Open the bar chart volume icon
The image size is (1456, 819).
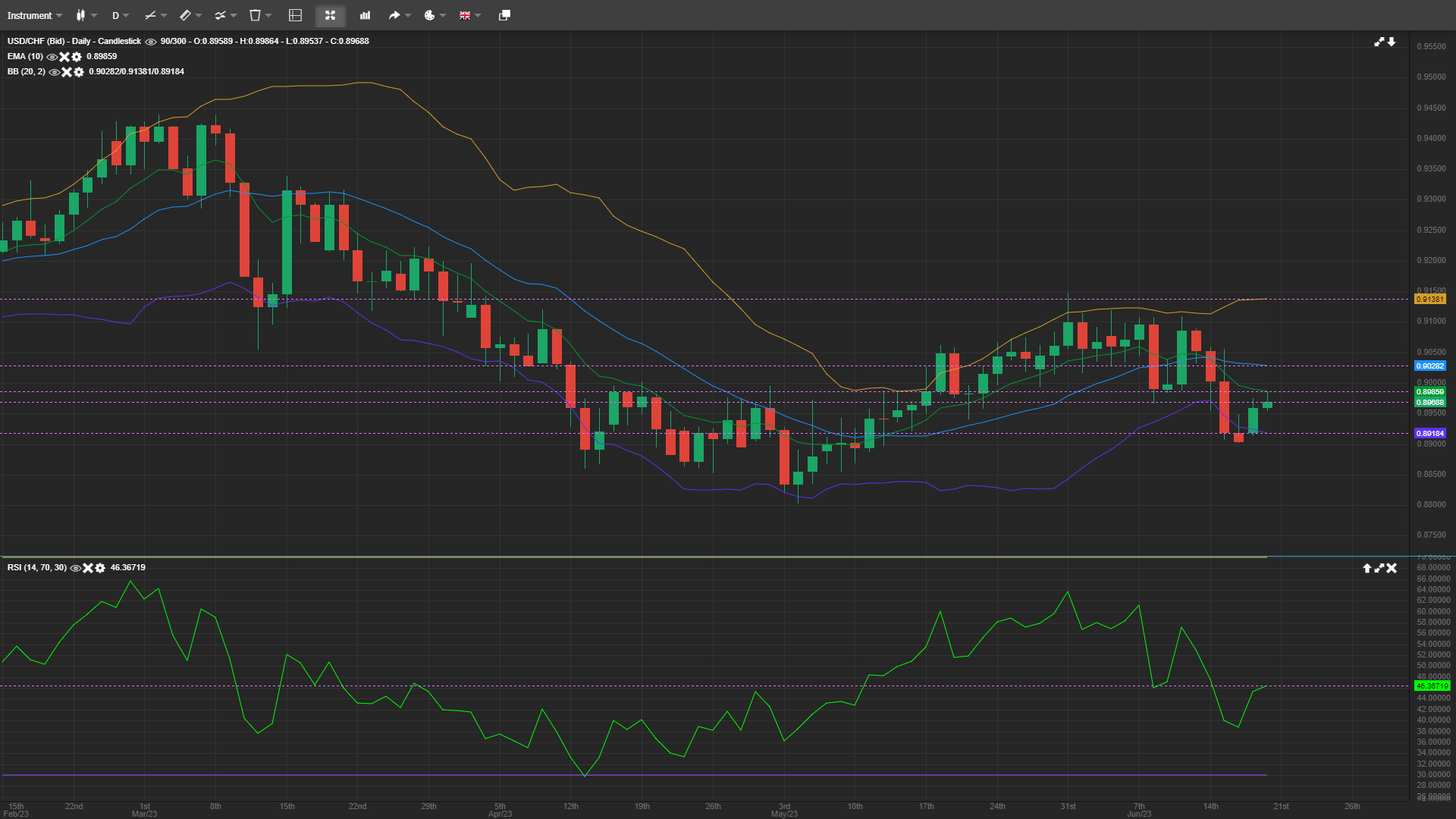365,15
